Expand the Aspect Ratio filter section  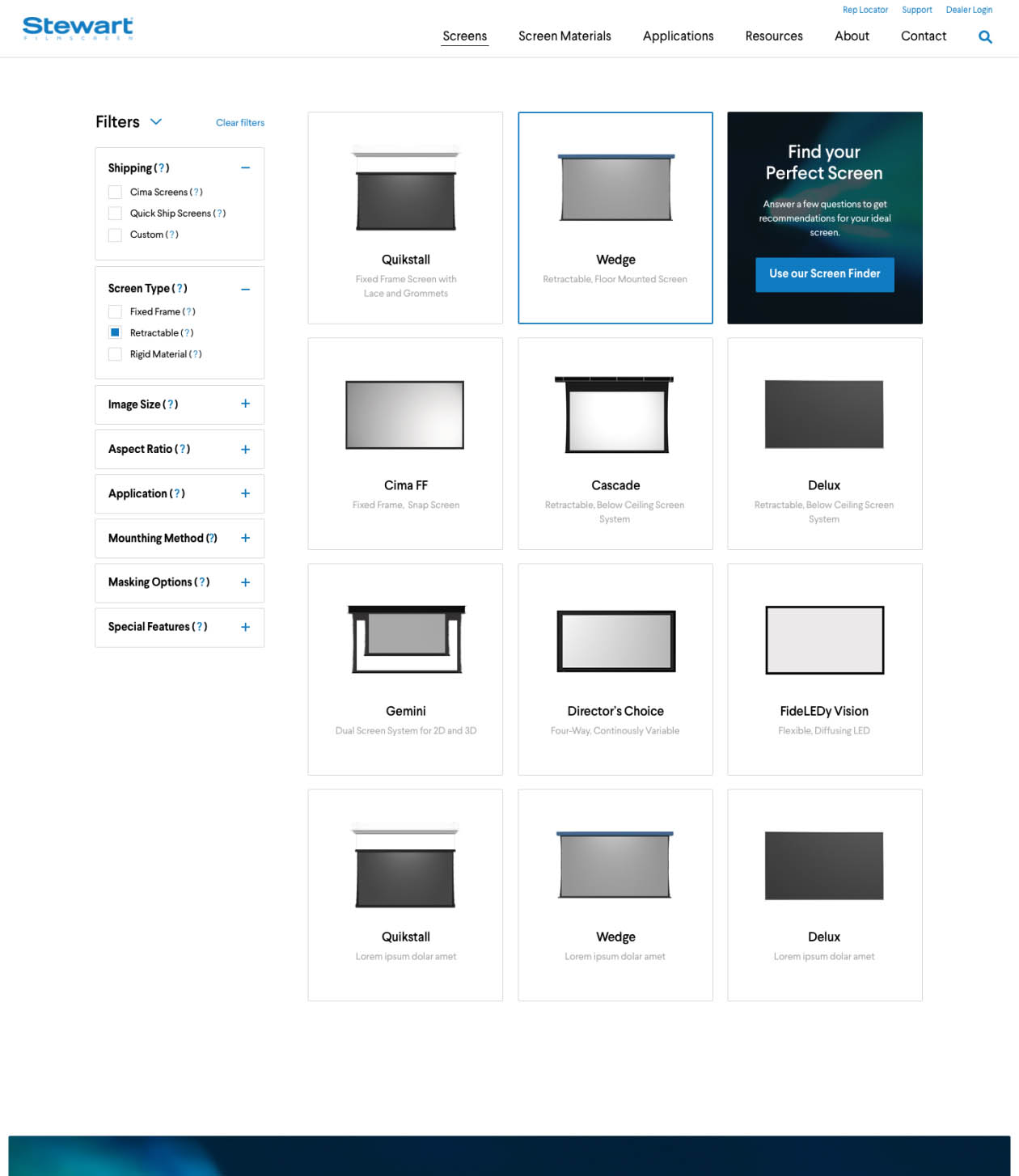[245, 449]
